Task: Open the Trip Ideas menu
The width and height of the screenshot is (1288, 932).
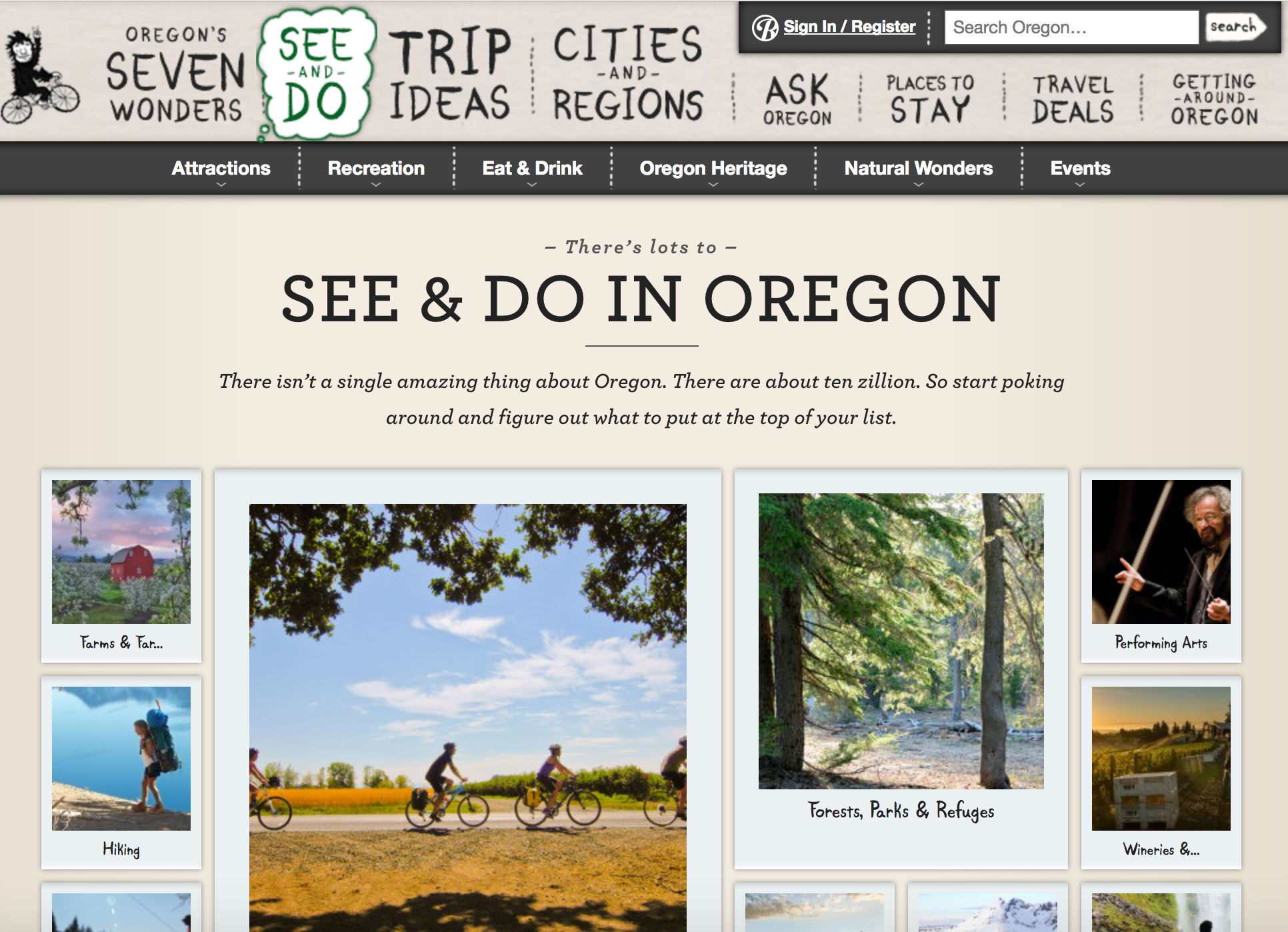Action: point(450,75)
